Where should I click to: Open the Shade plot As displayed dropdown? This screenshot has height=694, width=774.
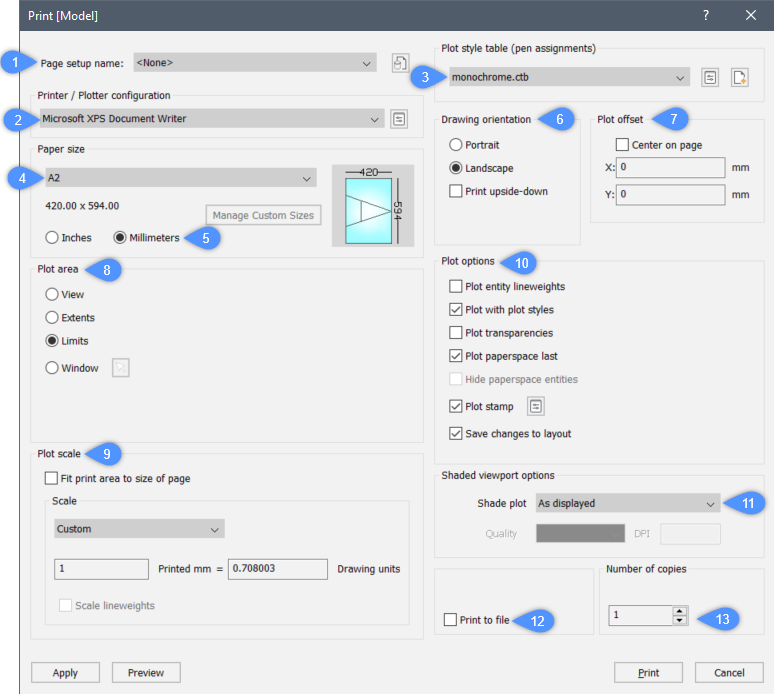(628, 503)
